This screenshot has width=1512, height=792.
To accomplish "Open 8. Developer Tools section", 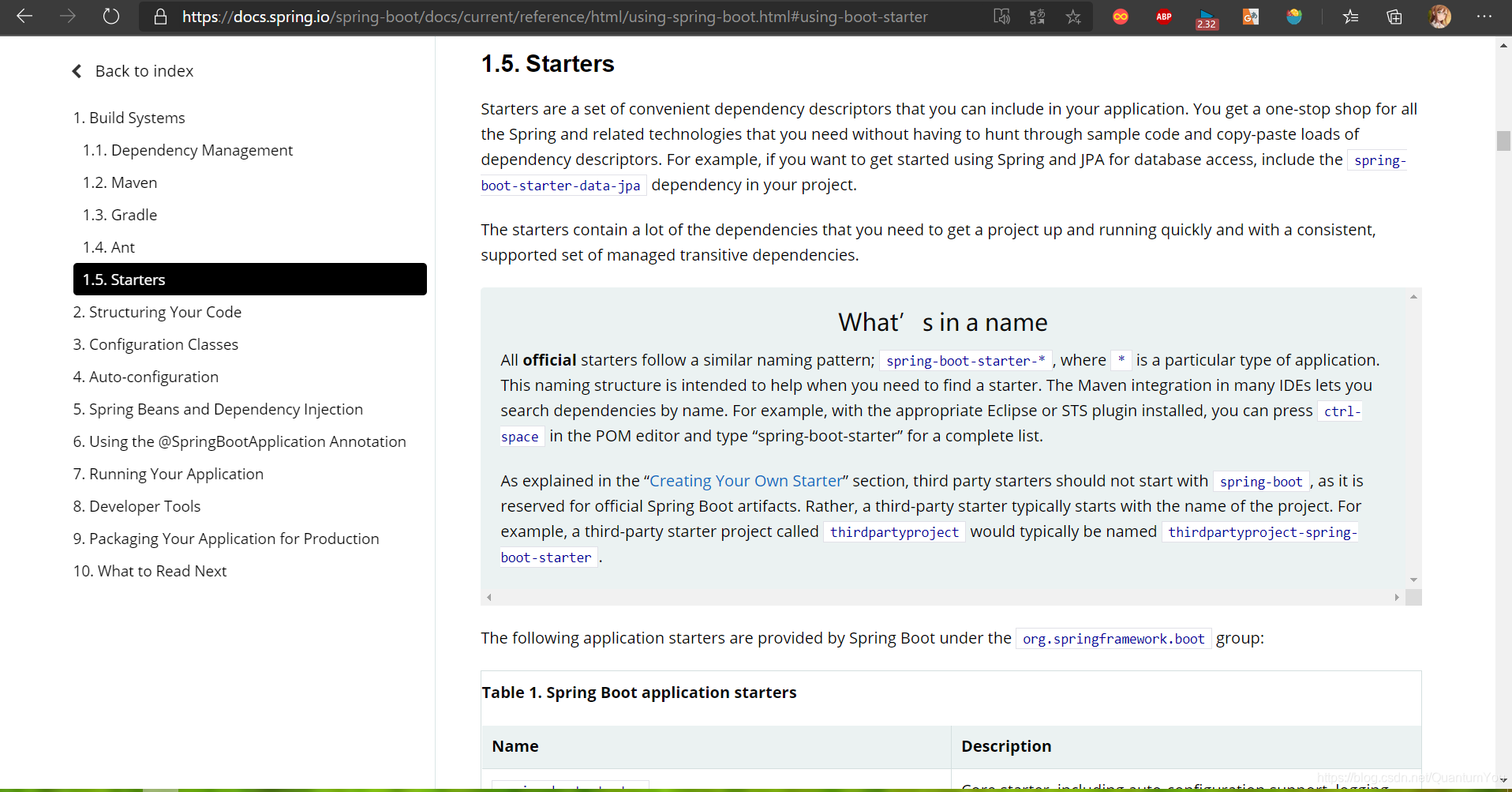I will pos(137,506).
